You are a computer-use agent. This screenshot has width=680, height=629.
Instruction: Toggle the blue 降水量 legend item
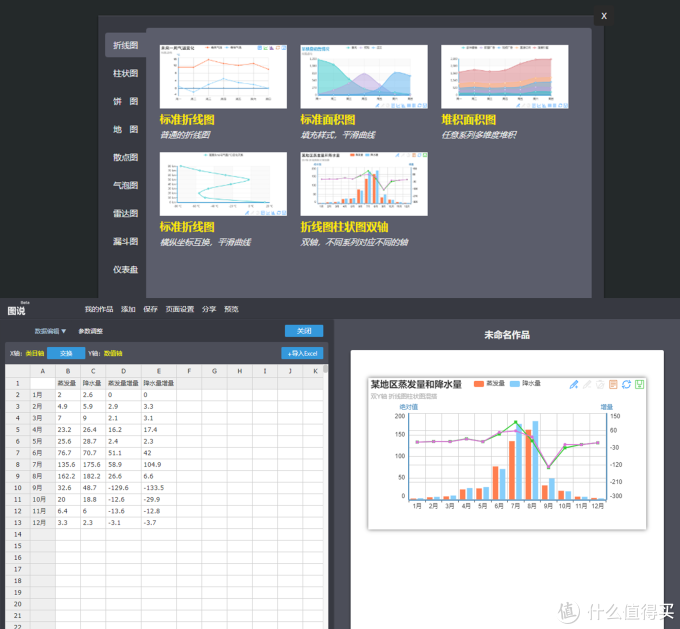pos(525,383)
